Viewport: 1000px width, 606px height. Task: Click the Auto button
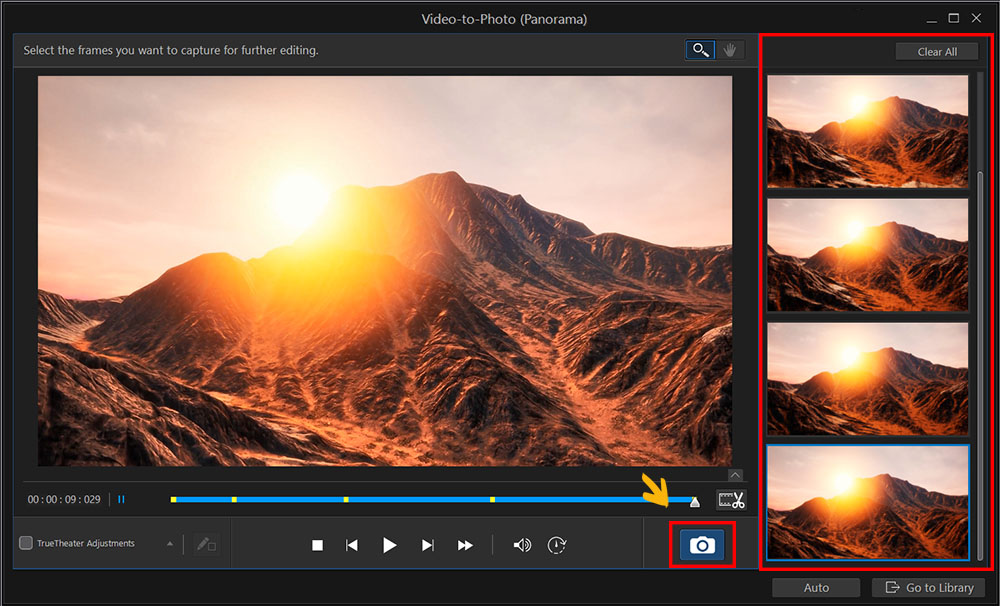(816, 587)
